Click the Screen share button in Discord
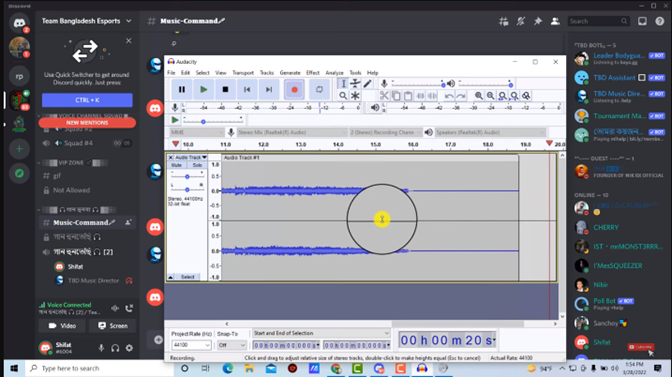Image resolution: width=672 pixels, height=377 pixels. tap(113, 326)
